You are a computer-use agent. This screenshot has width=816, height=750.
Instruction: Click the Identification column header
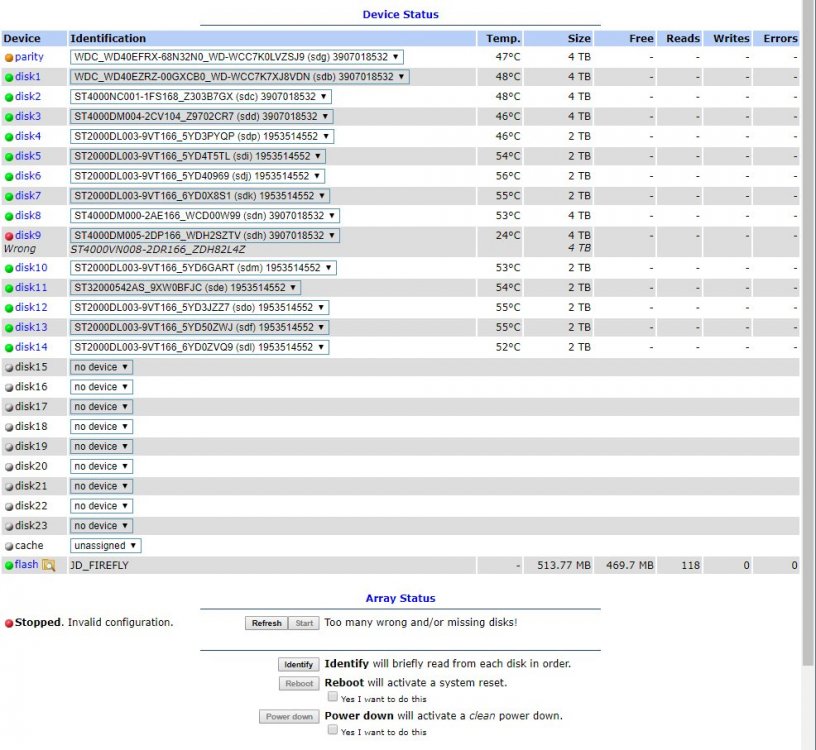108,38
